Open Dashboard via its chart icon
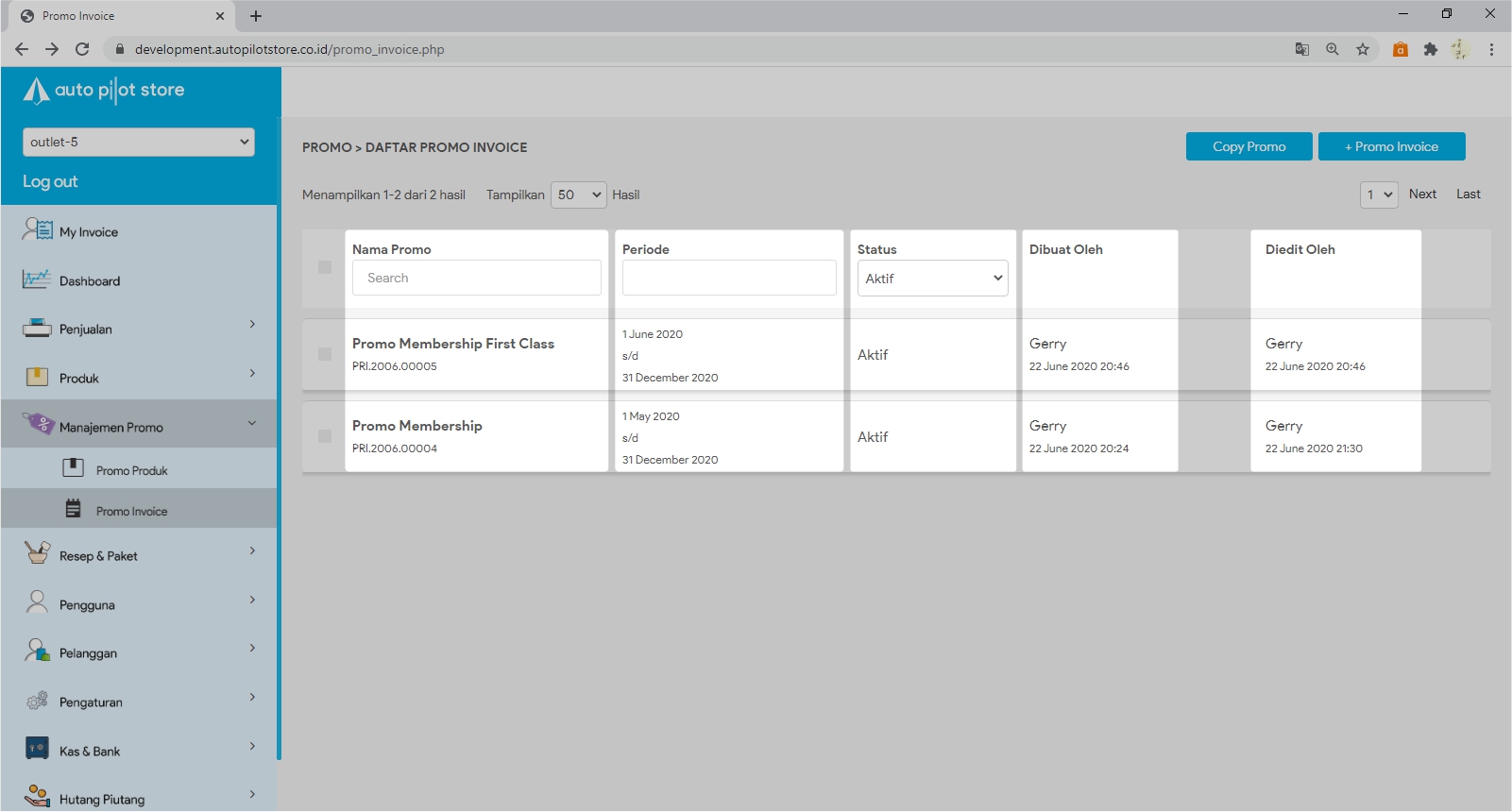Viewport: 1512px width, 812px height. tap(37, 279)
